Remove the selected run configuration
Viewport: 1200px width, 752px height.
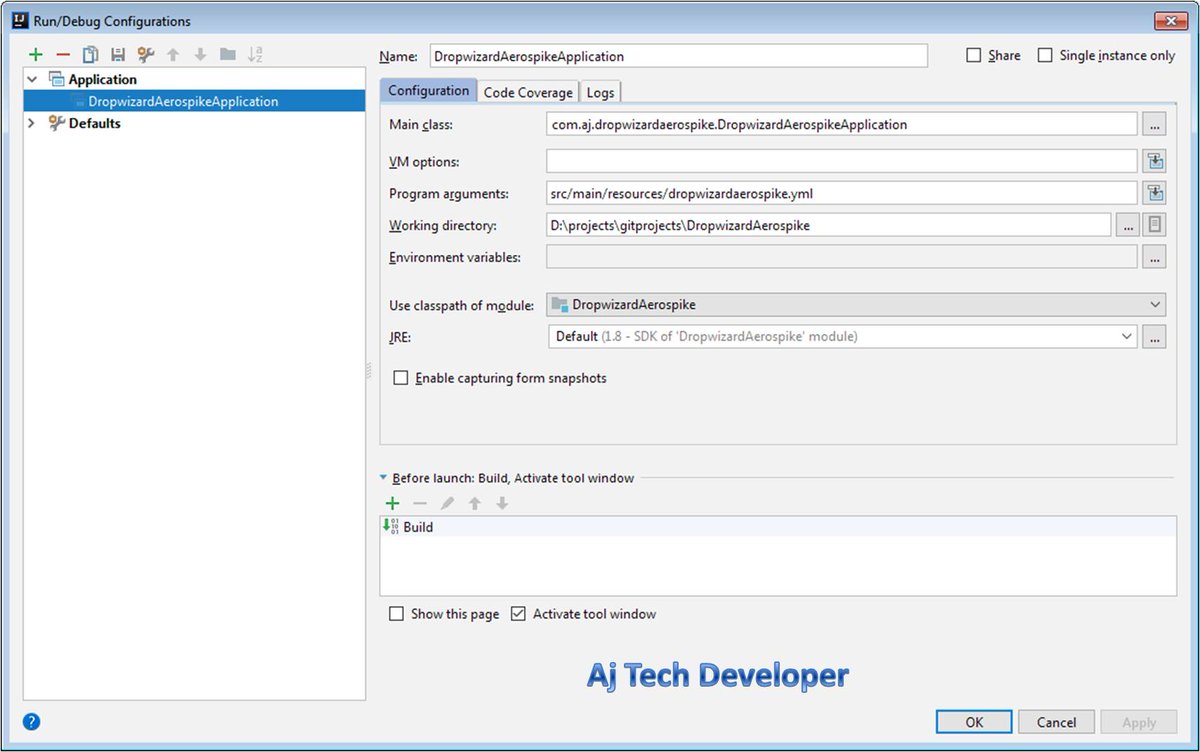click(x=62, y=54)
